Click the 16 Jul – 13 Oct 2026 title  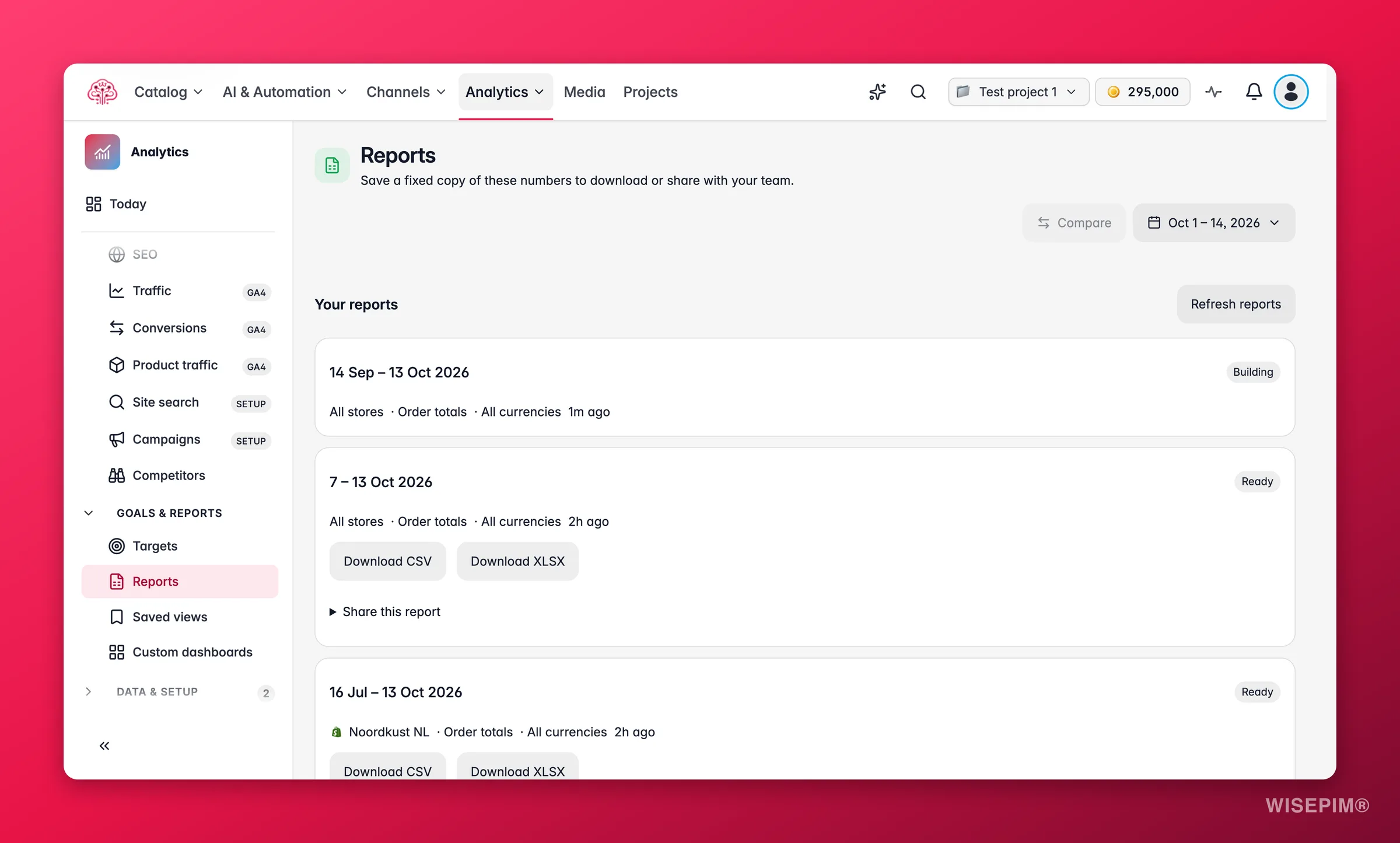(395, 692)
